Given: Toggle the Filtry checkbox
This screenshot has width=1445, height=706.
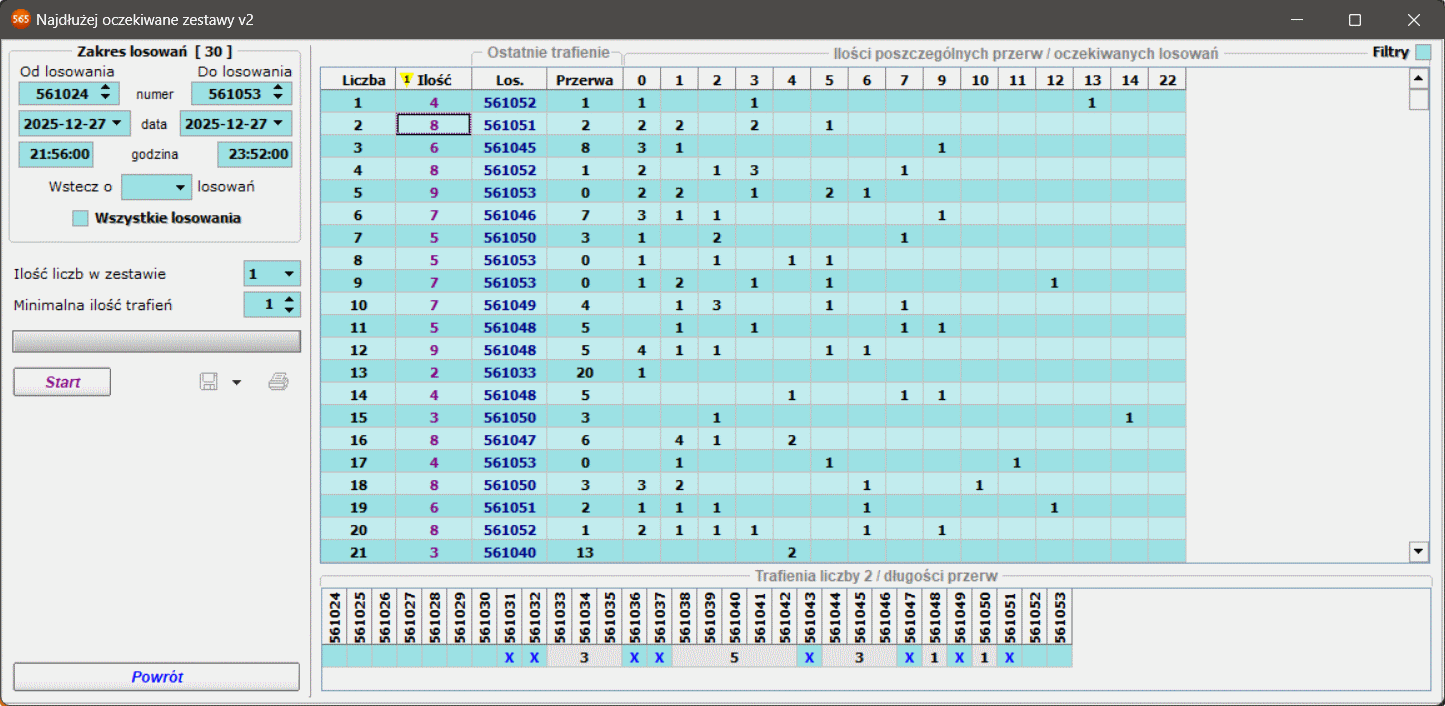Looking at the screenshot, I should 1423,52.
